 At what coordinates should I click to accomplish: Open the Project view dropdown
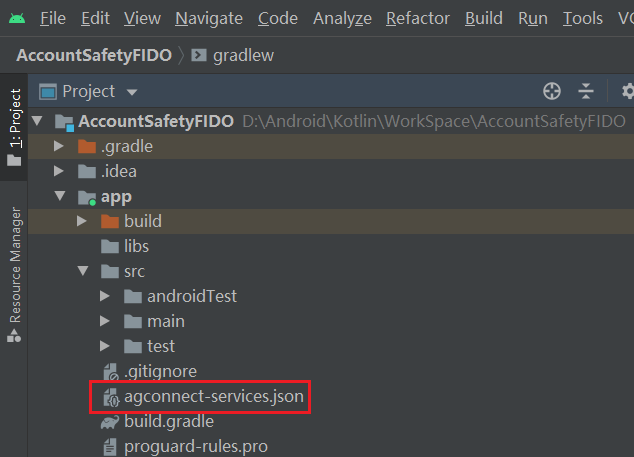(132, 92)
